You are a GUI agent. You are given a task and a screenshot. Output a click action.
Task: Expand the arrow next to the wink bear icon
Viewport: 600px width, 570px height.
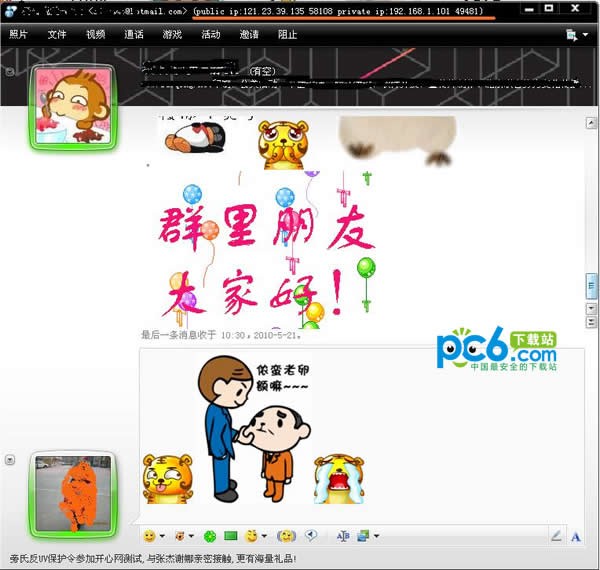[x=191, y=536]
